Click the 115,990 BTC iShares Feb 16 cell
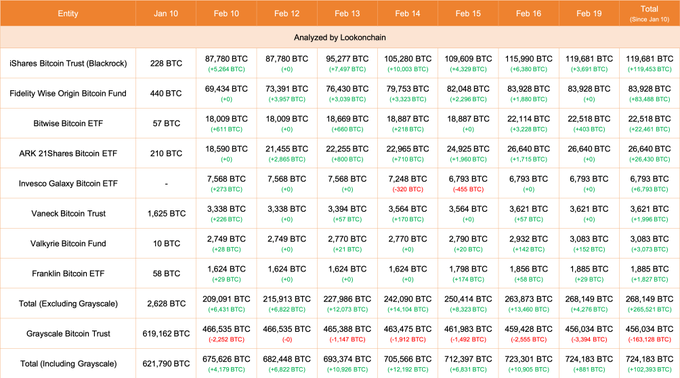680x378 pixels. (529, 63)
